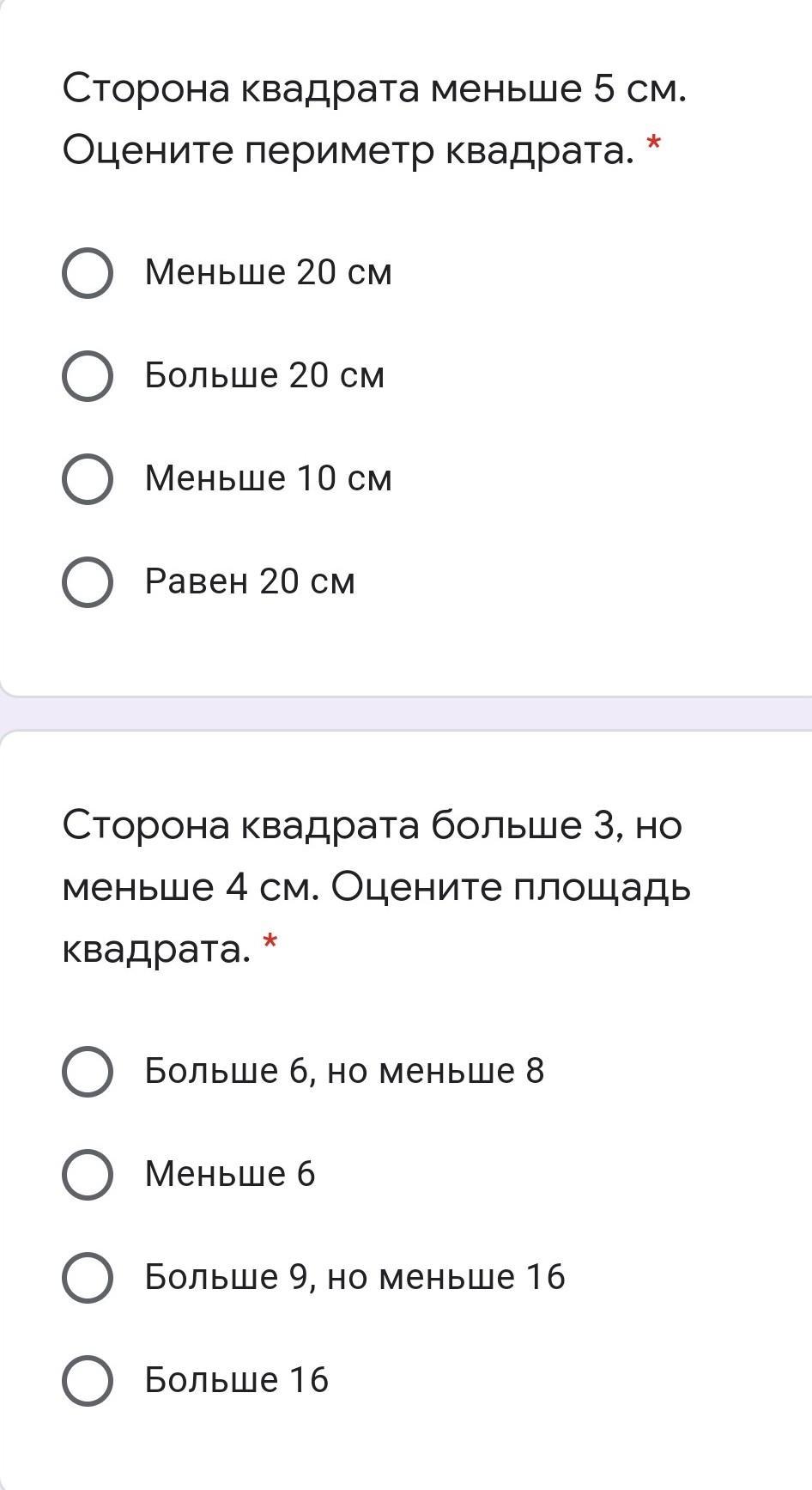
Task: Click the red asterisk after 'квадрата.' in area question
Action: pyautogui.click(x=270, y=942)
